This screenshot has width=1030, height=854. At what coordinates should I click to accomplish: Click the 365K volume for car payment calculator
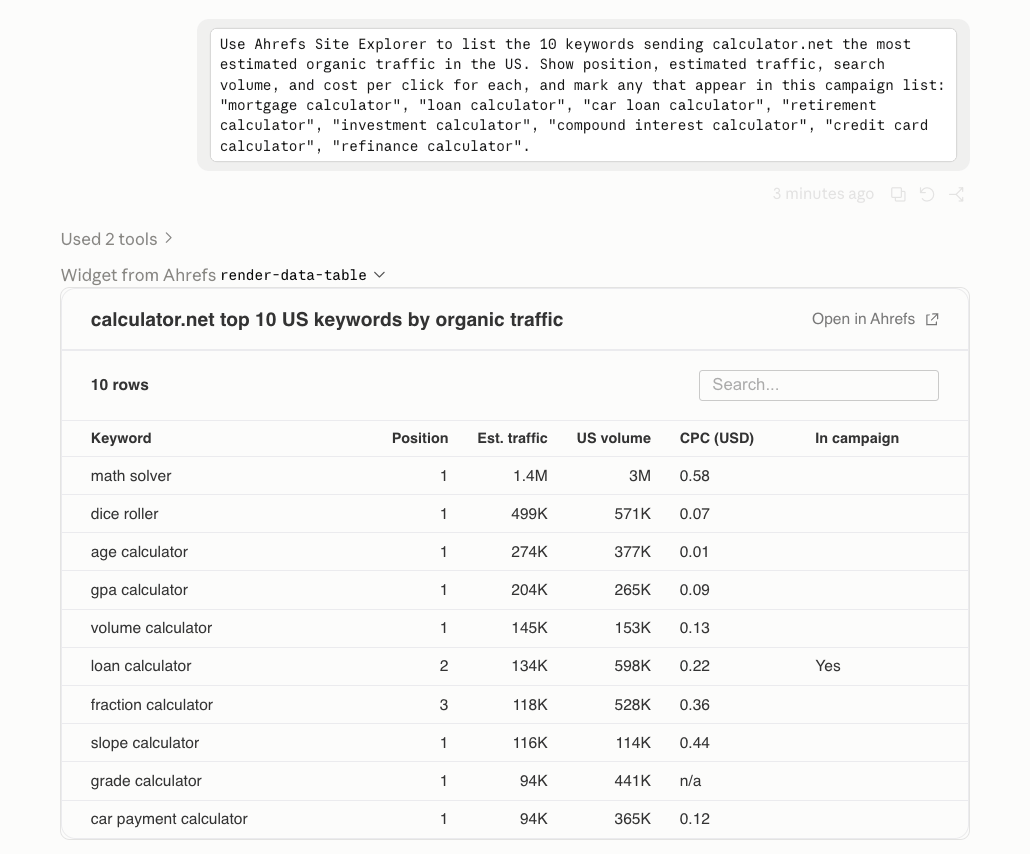click(633, 820)
